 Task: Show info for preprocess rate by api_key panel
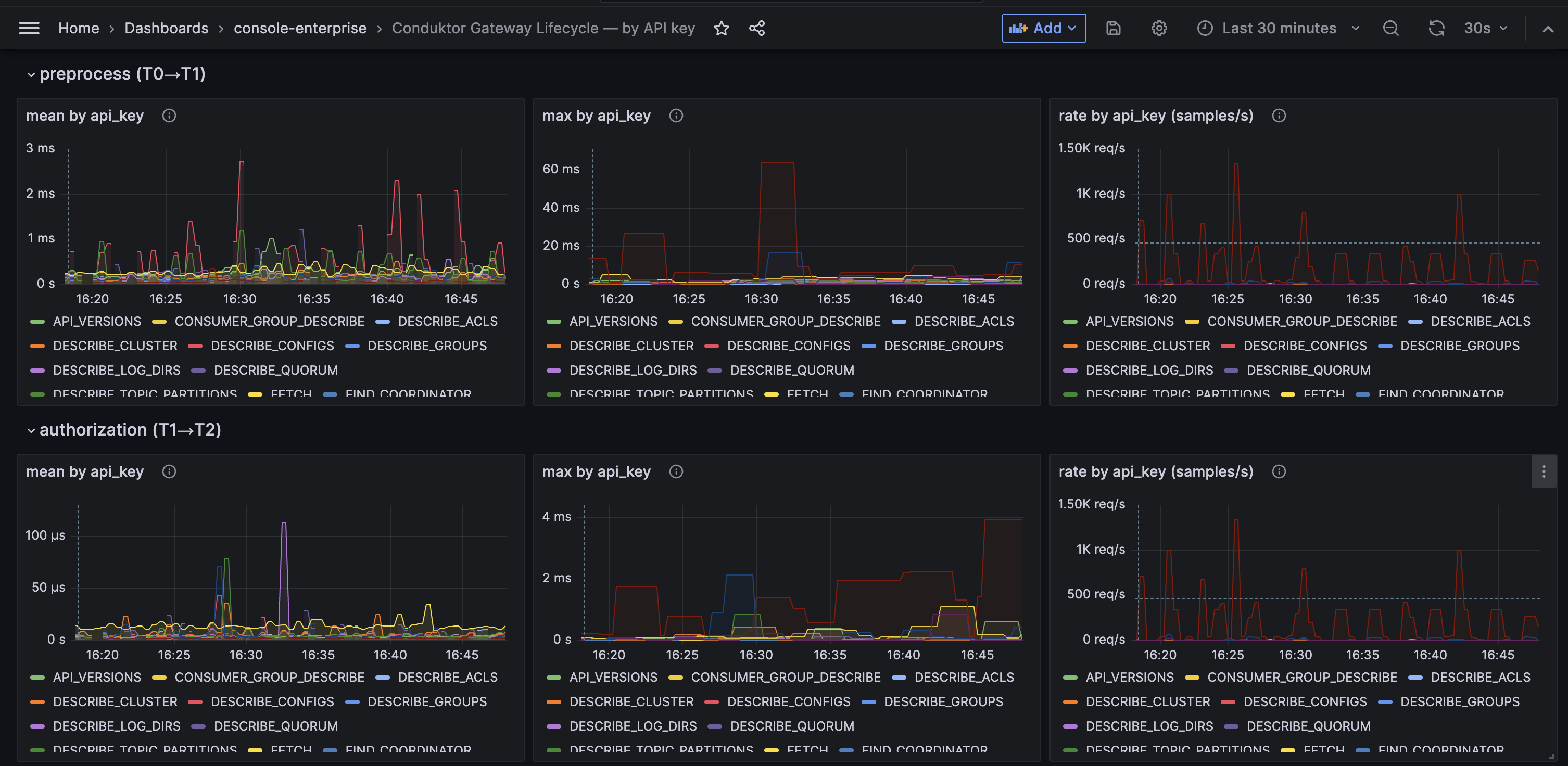pyautogui.click(x=1279, y=116)
